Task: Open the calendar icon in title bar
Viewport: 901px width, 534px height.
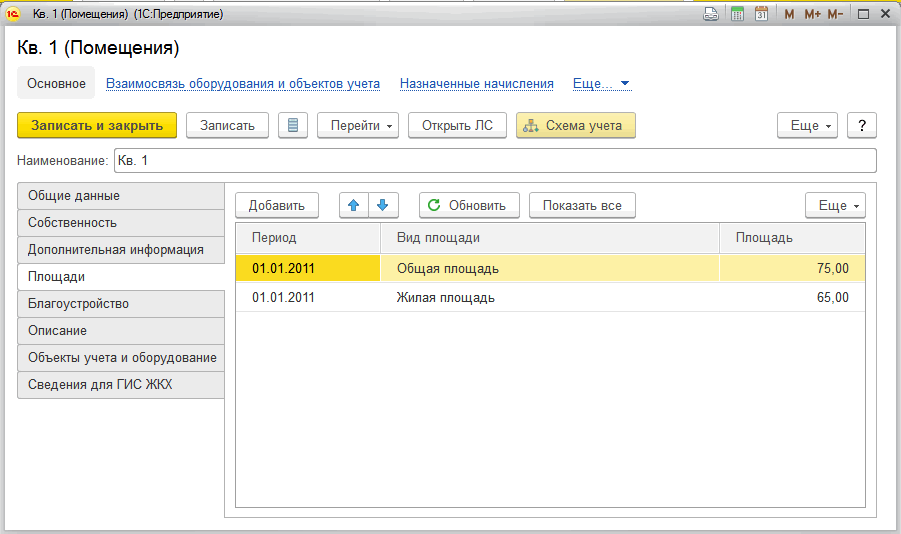Action: 761,14
